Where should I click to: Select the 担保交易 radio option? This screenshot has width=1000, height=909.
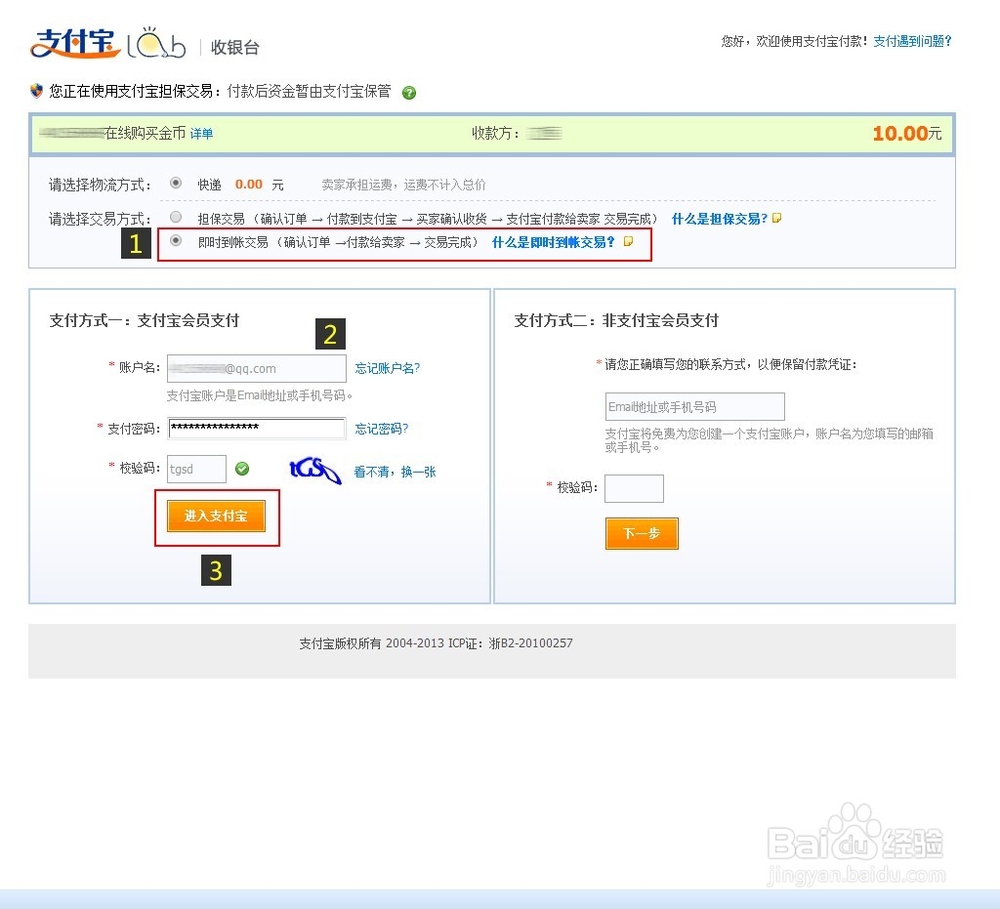pos(176,217)
